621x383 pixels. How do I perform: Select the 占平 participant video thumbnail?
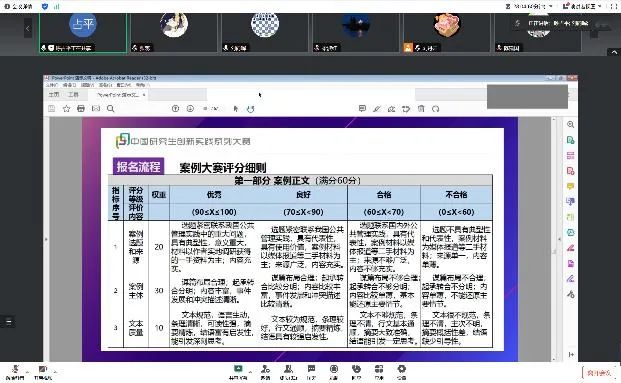pos(83,32)
